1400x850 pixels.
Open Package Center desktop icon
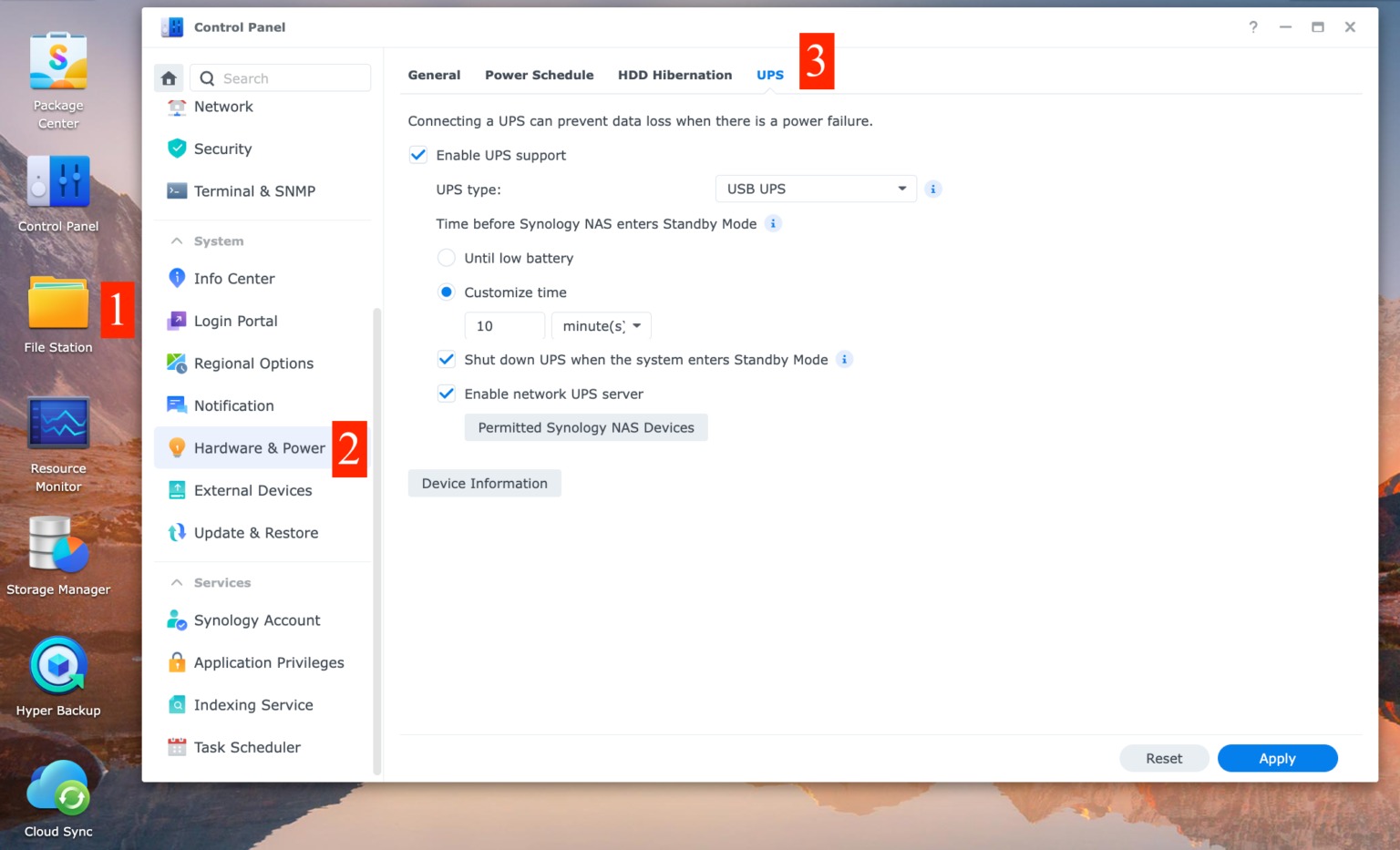tap(58, 62)
